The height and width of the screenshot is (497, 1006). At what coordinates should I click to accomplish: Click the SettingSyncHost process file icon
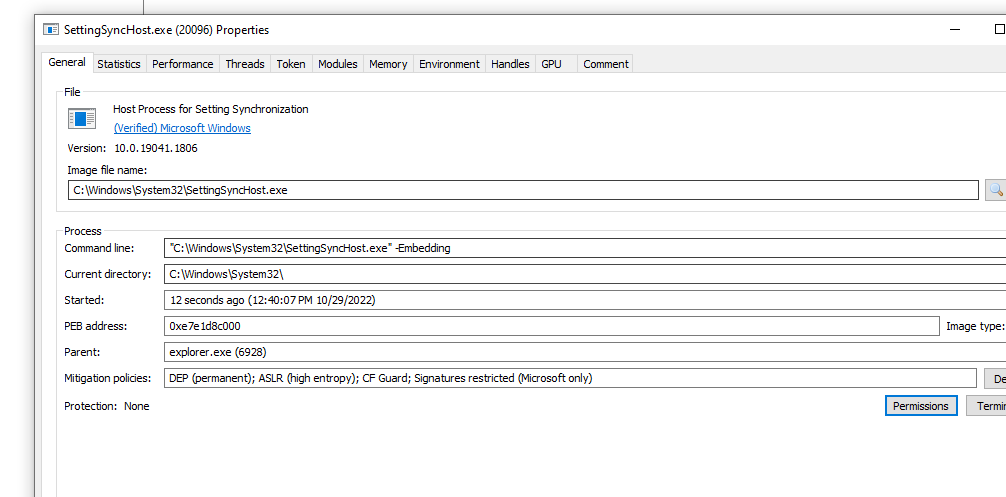click(82, 119)
